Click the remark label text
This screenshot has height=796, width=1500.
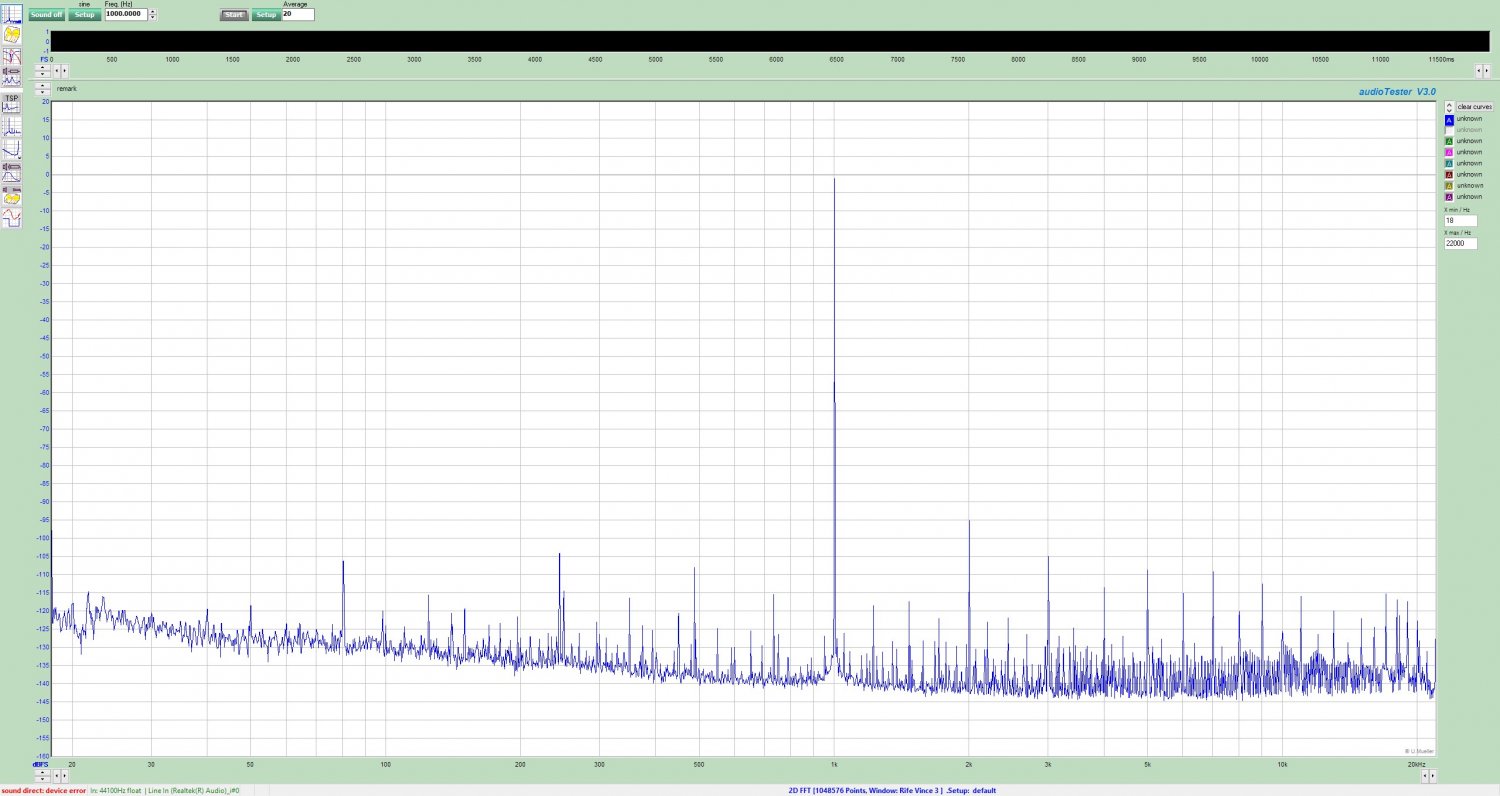66,89
